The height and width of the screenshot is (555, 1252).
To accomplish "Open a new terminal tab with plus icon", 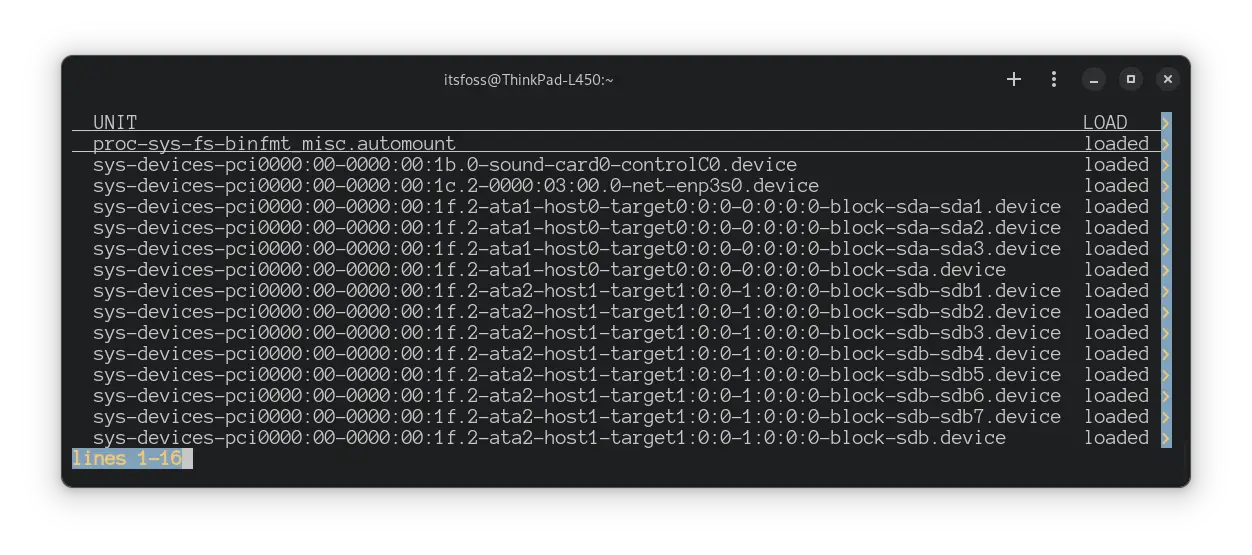I will pyautogui.click(x=1014, y=79).
